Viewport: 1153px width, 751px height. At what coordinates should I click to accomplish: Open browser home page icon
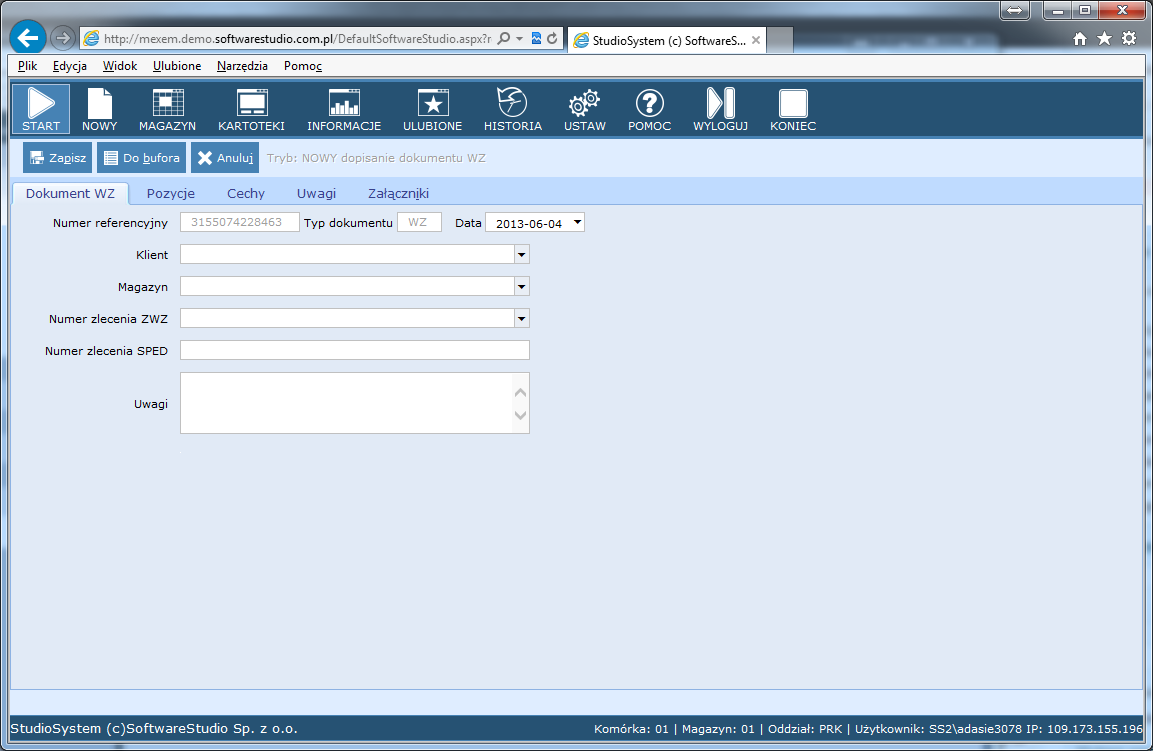[1079, 39]
